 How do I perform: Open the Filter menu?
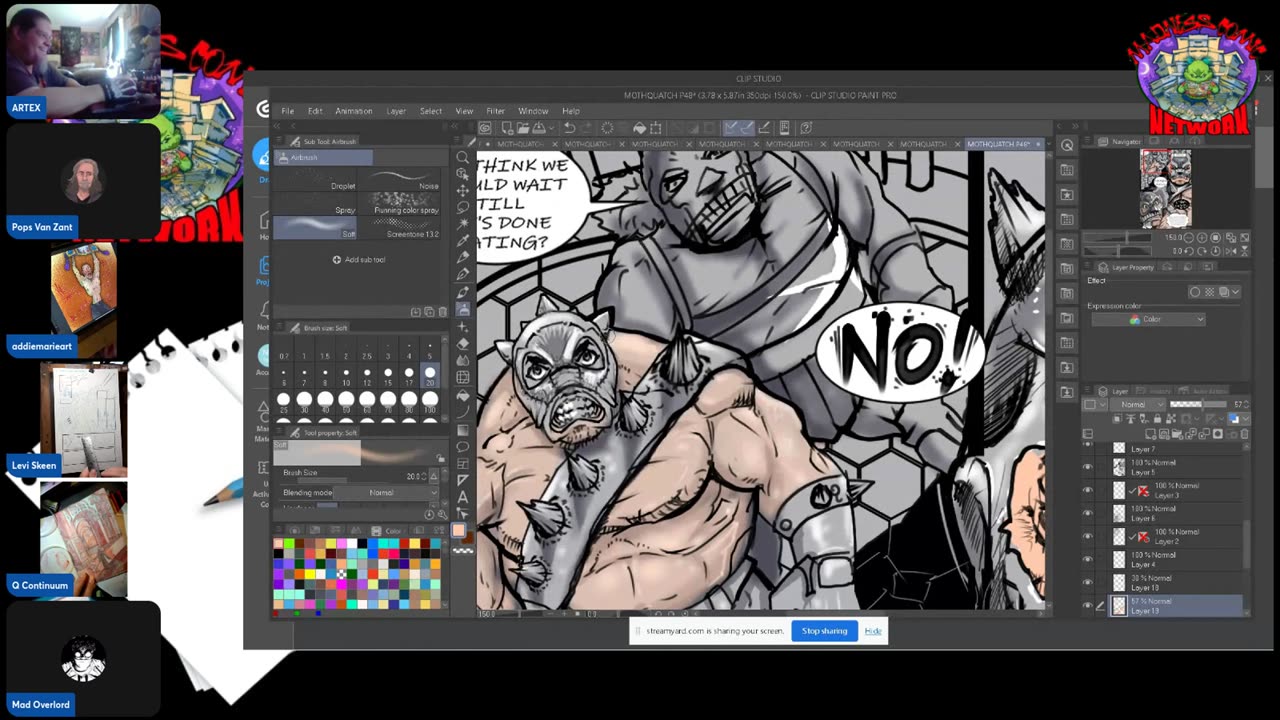495,111
